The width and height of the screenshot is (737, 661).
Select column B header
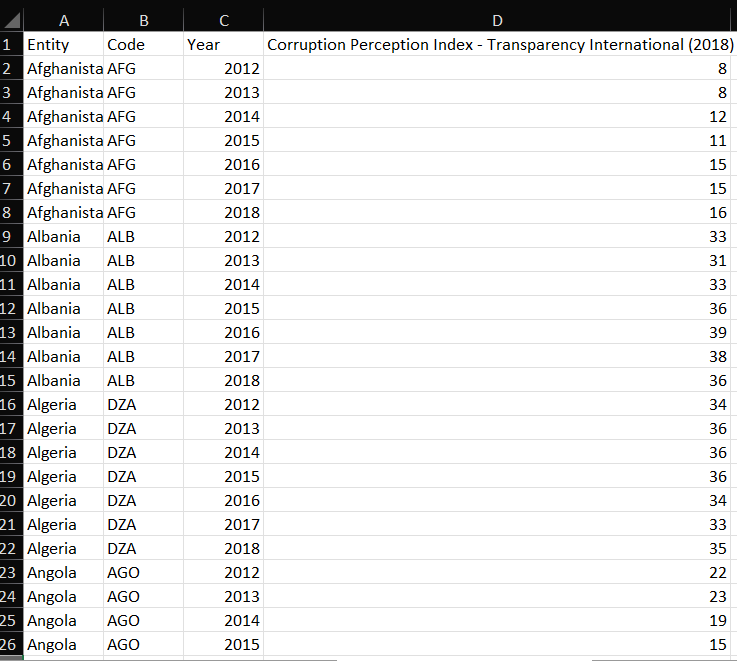point(143,20)
